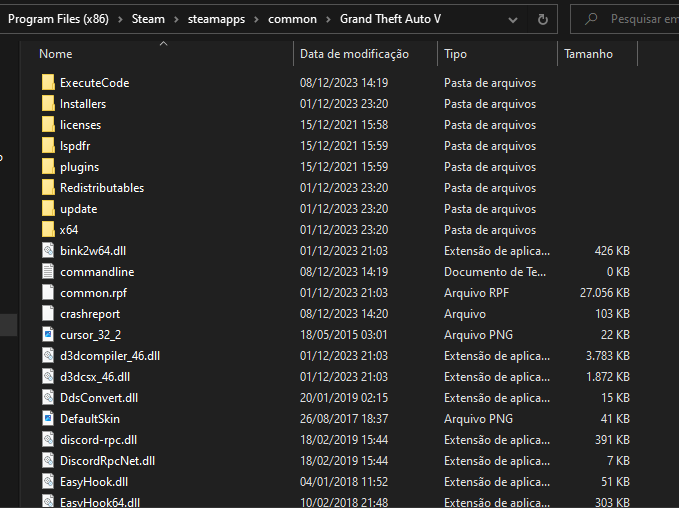Select the EasyHook.dll file name
Screen dimensions: 679x508
pyautogui.click(x=94, y=482)
